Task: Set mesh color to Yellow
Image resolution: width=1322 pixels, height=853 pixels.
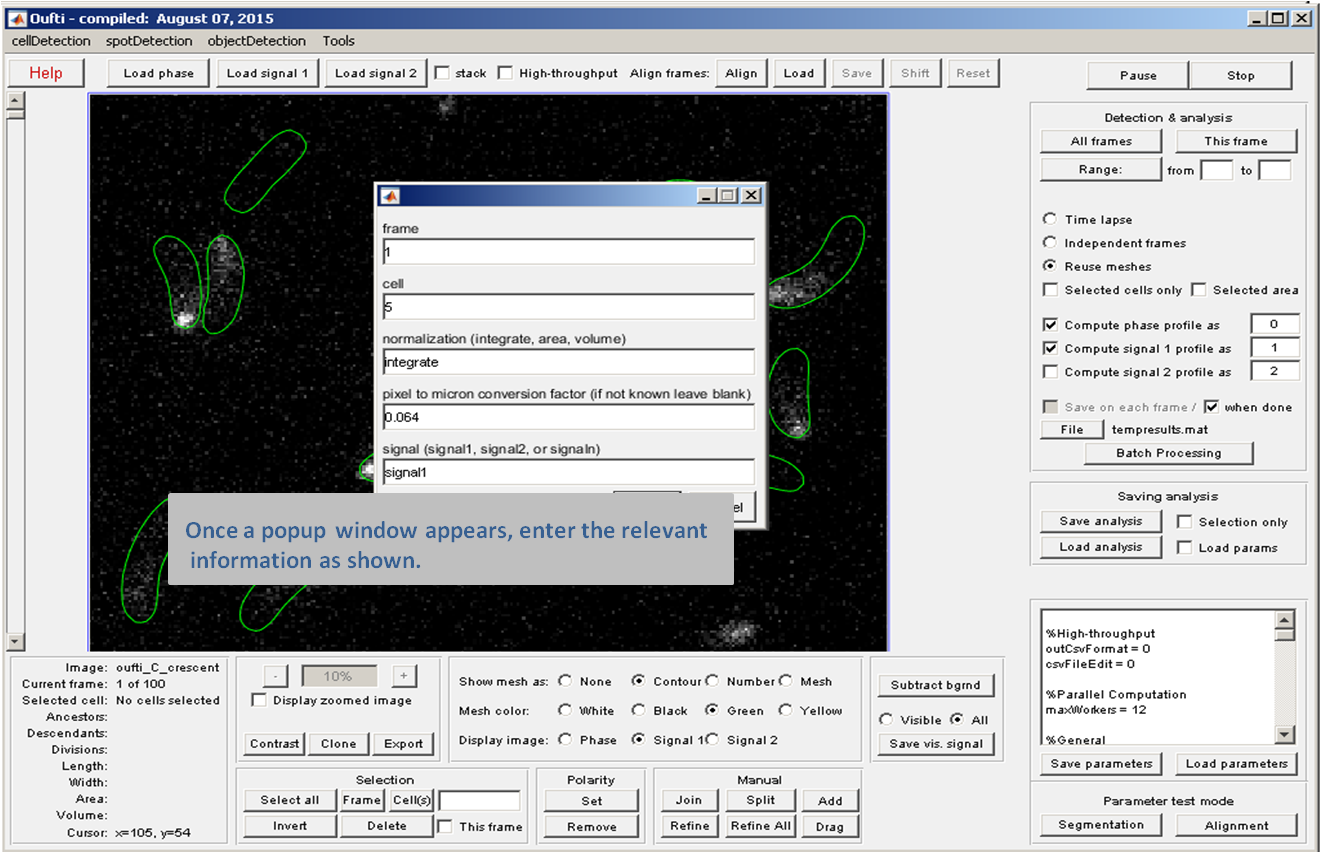Action: 785,711
